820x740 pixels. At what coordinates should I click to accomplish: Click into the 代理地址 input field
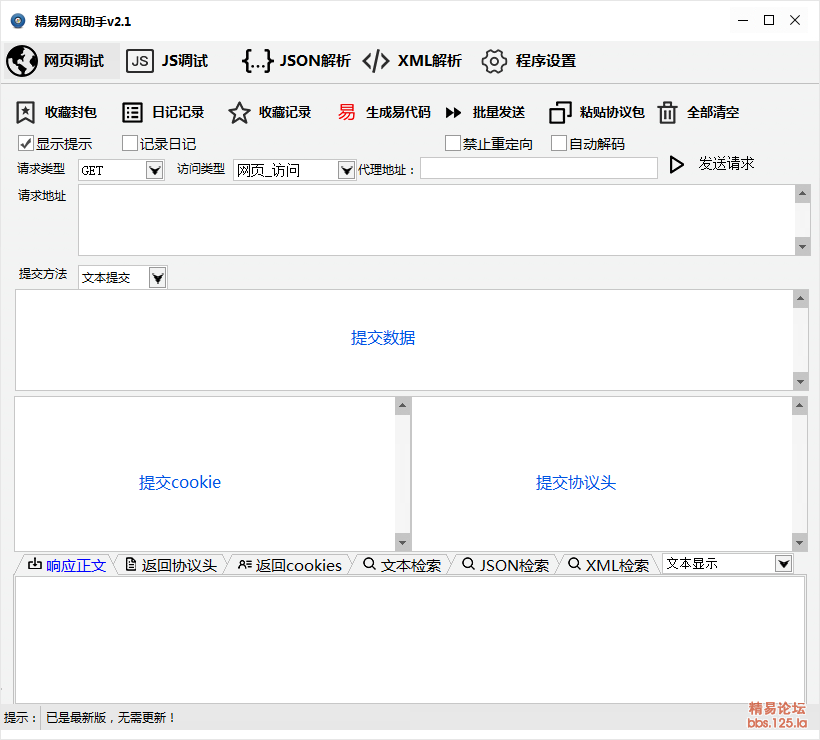[539, 168]
